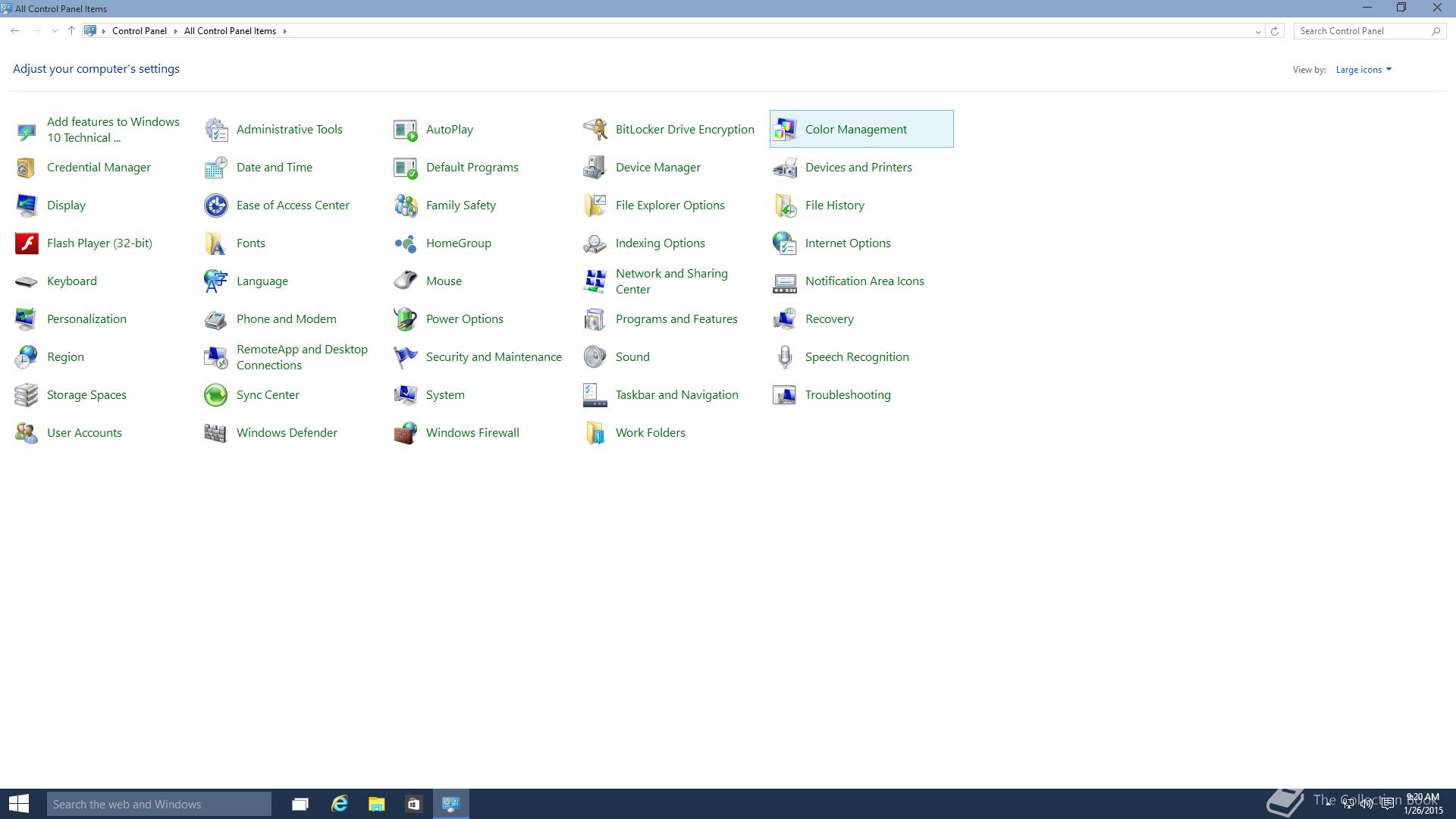Open BitLocker Drive Encryption key icon
Viewport: 1456px width, 819px height.
(x=595, y=130)
